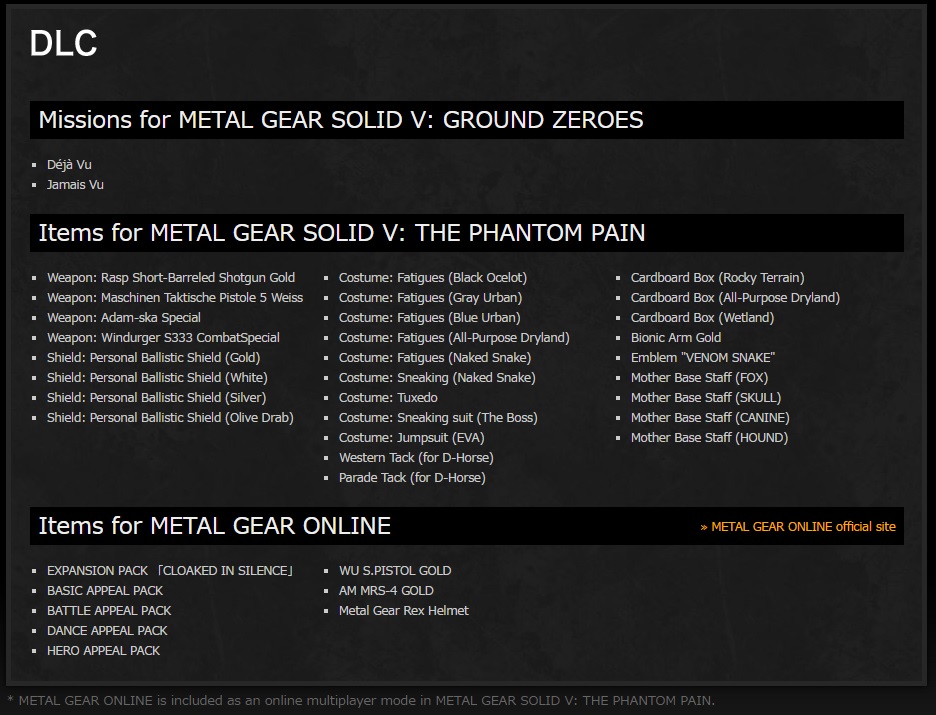Click the Déjà Vu mission entry
The image size is (936, 715).
69,165
